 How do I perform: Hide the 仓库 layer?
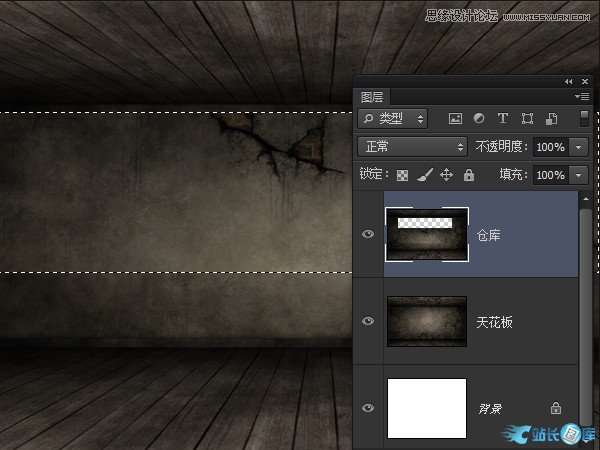(x=368, y=234)
